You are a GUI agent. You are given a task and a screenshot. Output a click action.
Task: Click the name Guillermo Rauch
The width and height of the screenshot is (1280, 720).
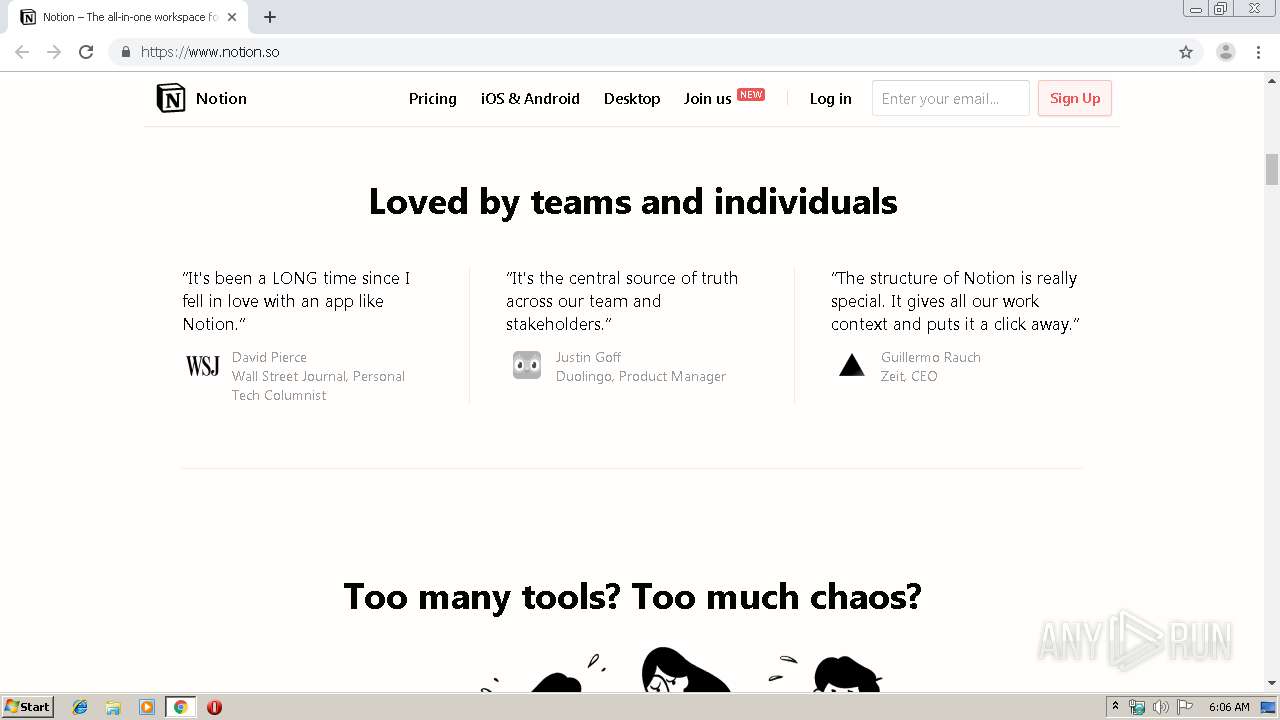pyautogui.click(x=930, y=357)
